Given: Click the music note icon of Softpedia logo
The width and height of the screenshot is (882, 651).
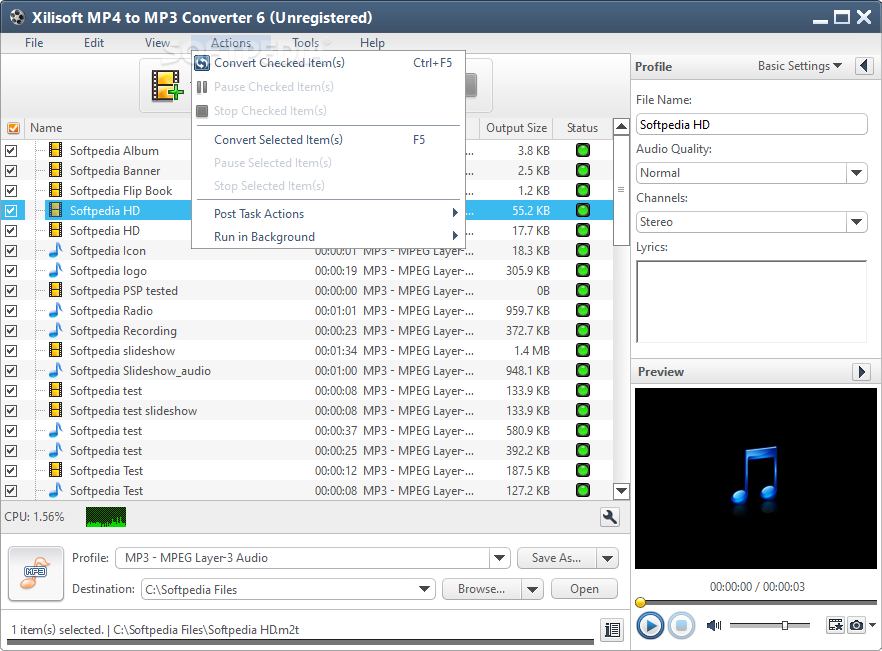Looking at the screenshot, I should point(55,270).
